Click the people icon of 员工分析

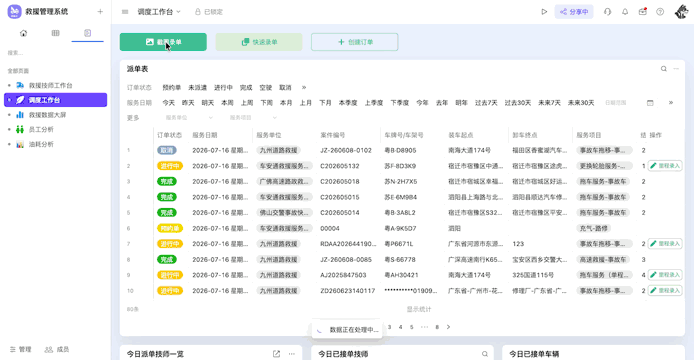[20, 129]
